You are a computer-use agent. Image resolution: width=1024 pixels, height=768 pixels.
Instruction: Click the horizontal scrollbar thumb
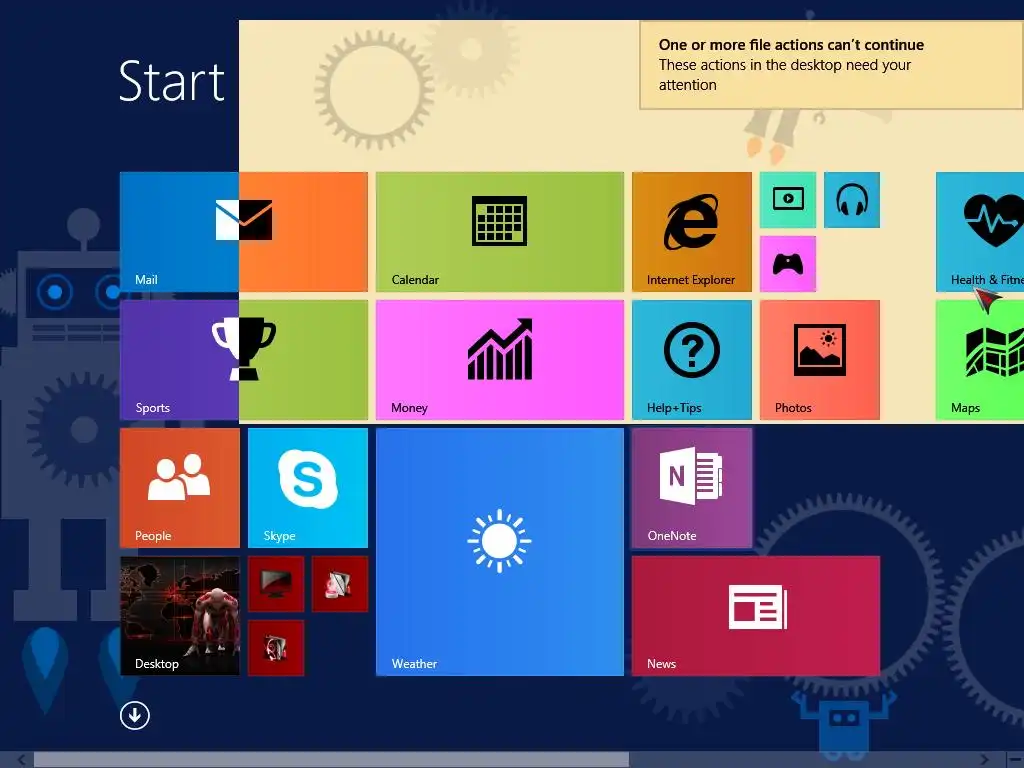(331, 760)
